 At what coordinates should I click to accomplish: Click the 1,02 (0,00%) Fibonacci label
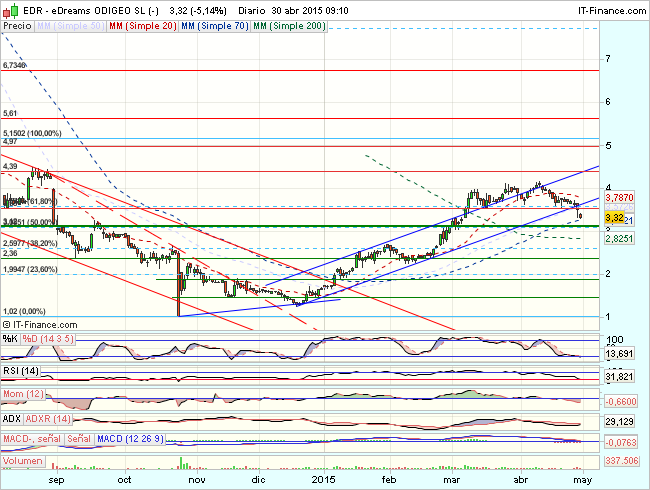click(24, 311)
